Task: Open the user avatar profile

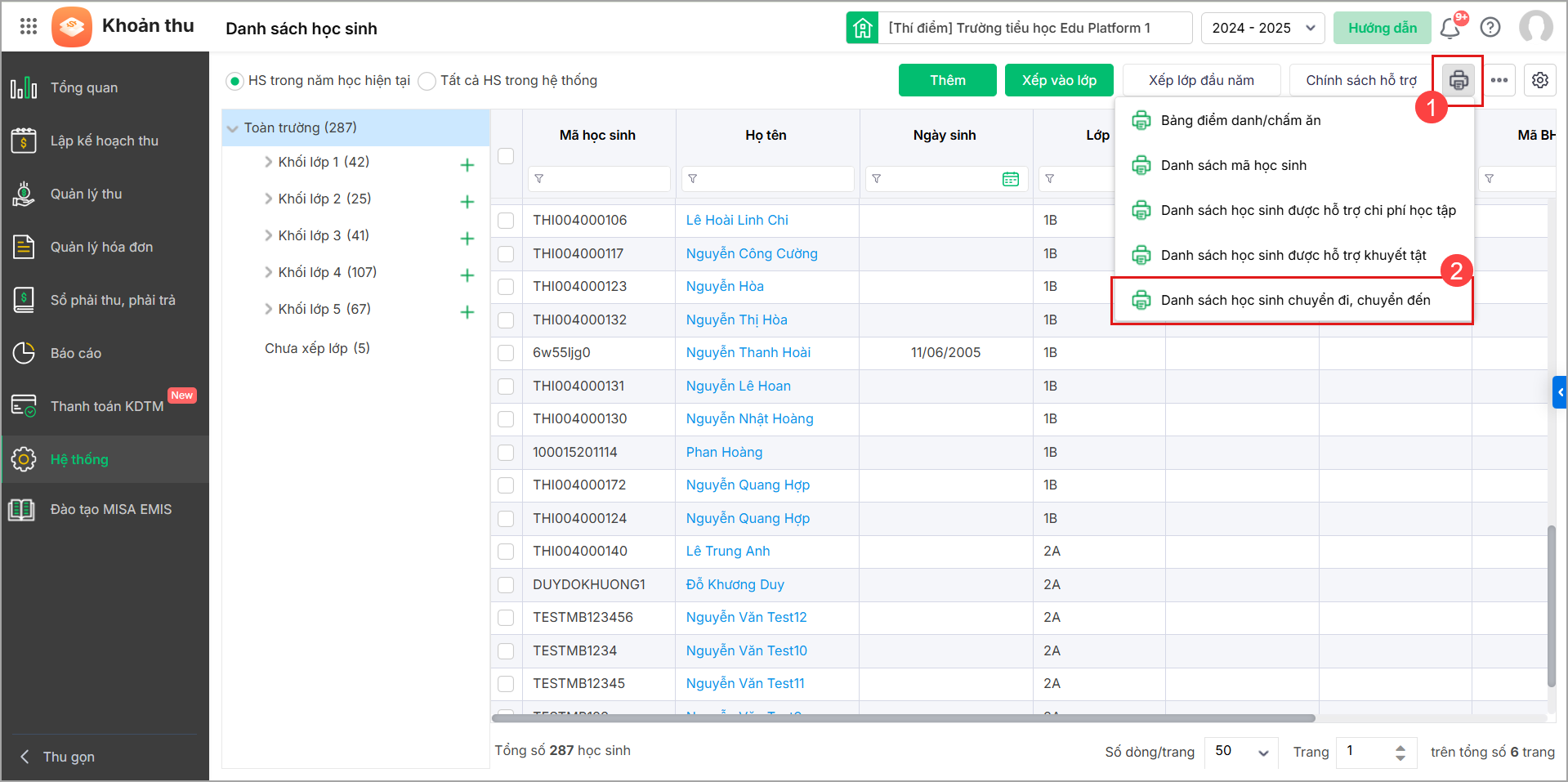Action: coord(1535,27)
